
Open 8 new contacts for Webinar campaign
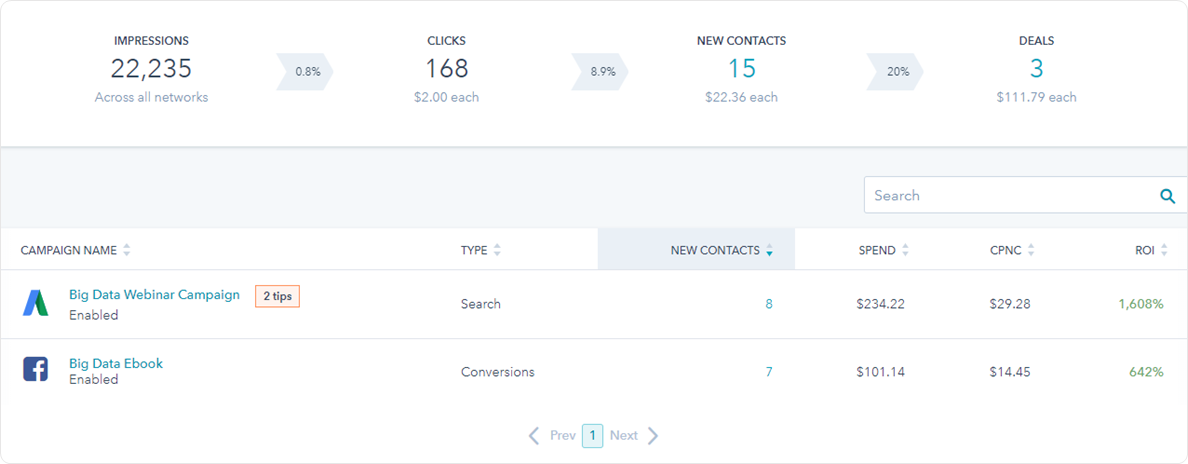coord(769,304)
